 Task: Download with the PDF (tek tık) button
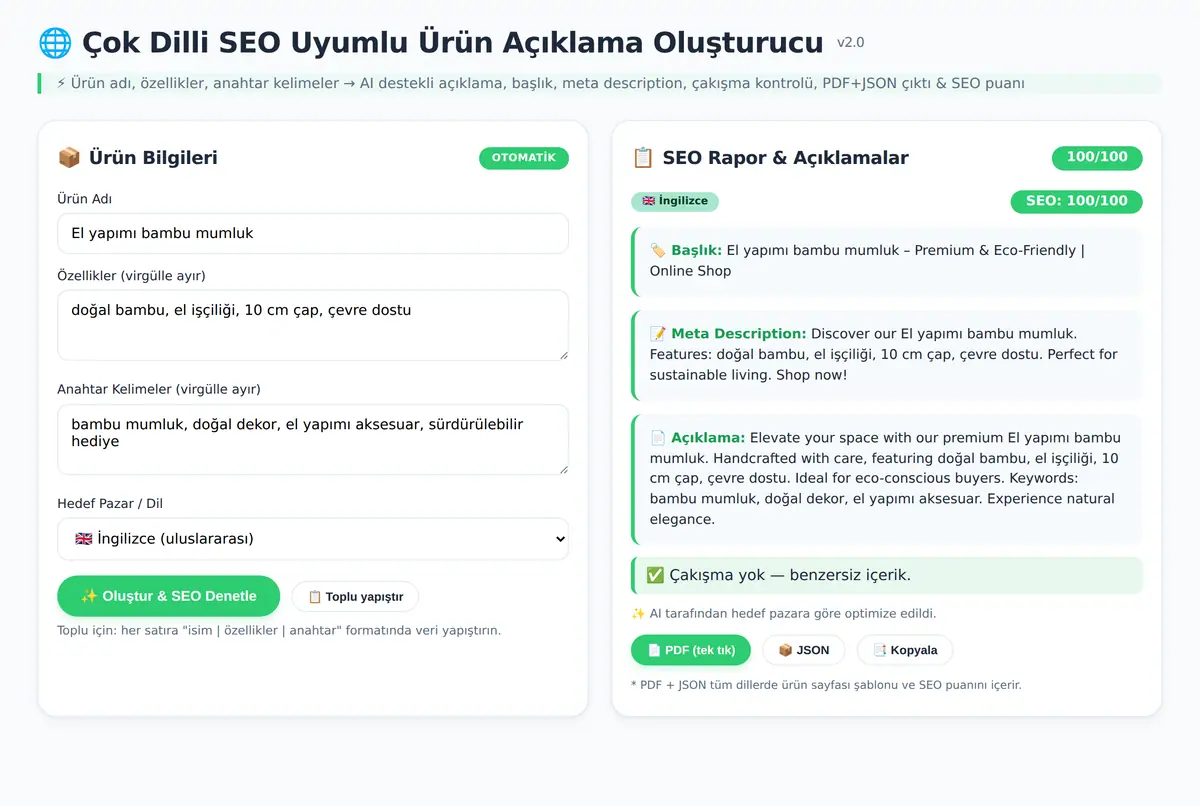tap(691, 650)
